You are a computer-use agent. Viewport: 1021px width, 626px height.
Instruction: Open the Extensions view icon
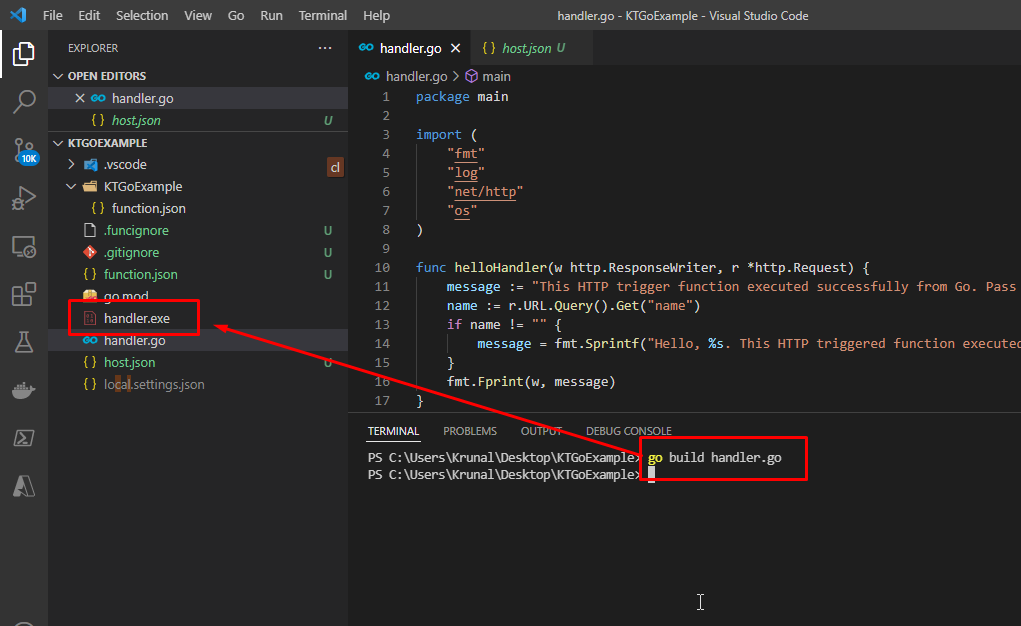click(x=23, y=294)
